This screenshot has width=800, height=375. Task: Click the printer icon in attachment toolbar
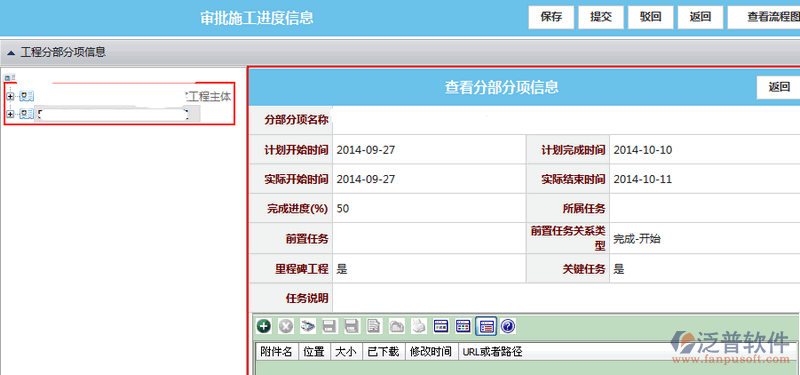(418, 326)
